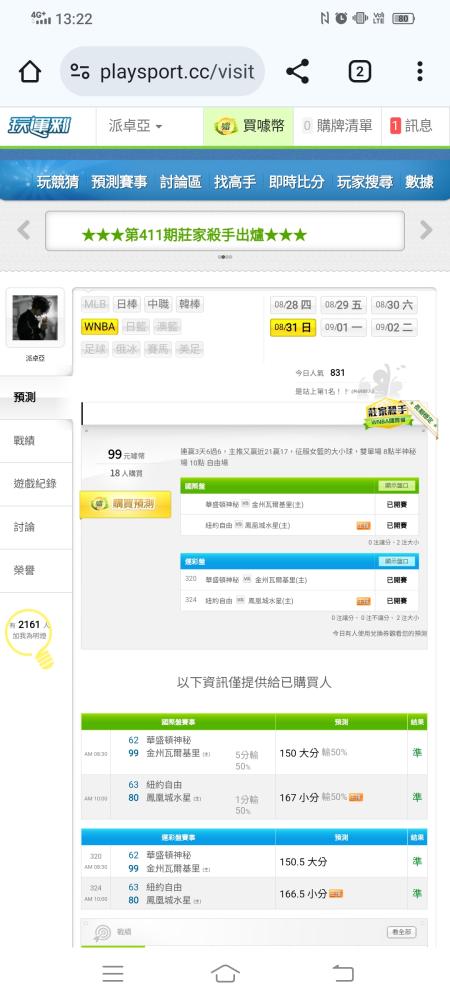This screenshot has height=1000, width=450.
Task: Tap the Android back navigation button
Action: point(342,973)
